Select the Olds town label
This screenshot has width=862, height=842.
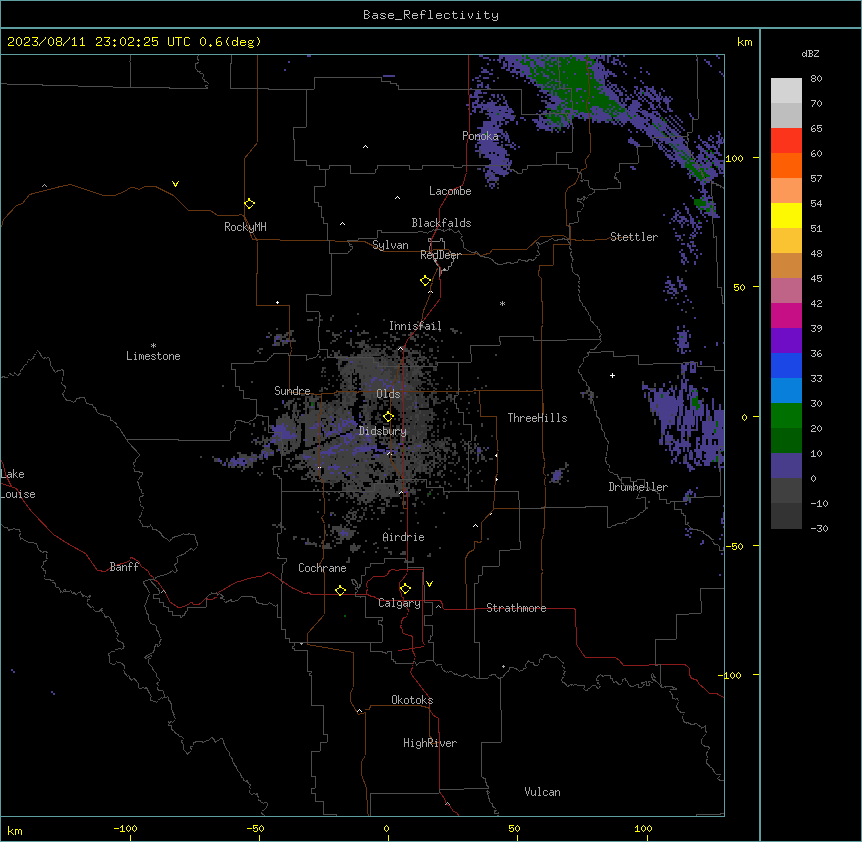tap(388, 394)
